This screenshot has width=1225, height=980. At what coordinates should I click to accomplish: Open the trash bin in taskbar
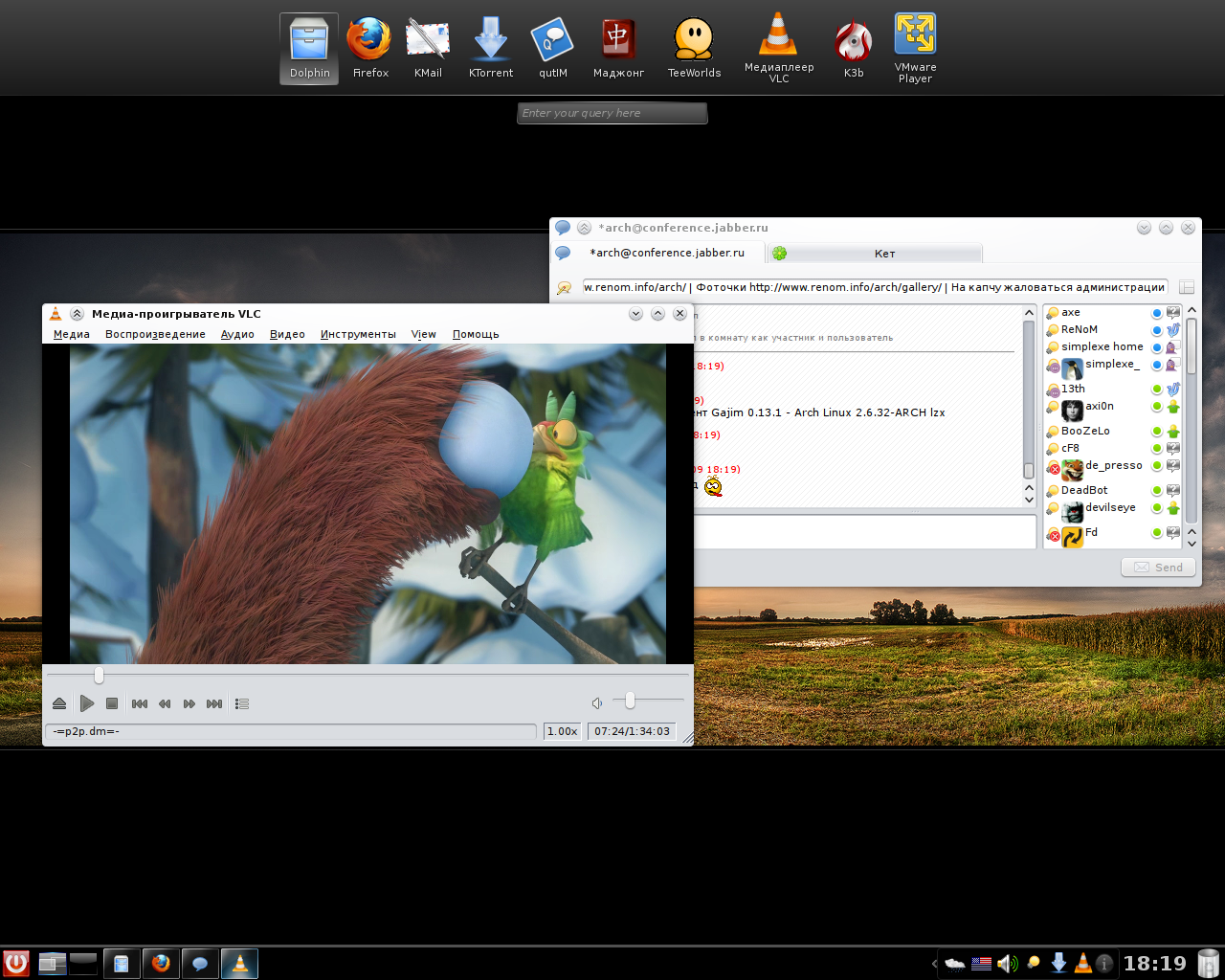(x=1209, y=963)
